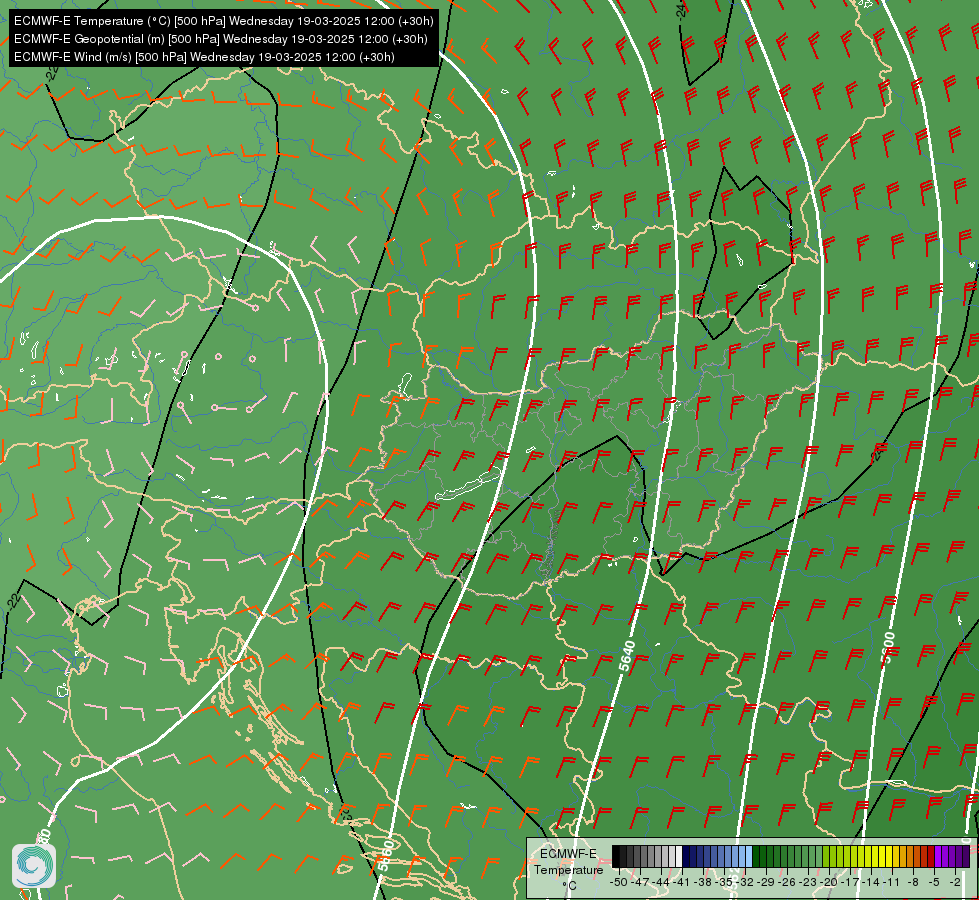Viewport: 979px width, 900px height.
Task: Click the -50 value on the temperature legend
Action: click(x=619, y=883)
